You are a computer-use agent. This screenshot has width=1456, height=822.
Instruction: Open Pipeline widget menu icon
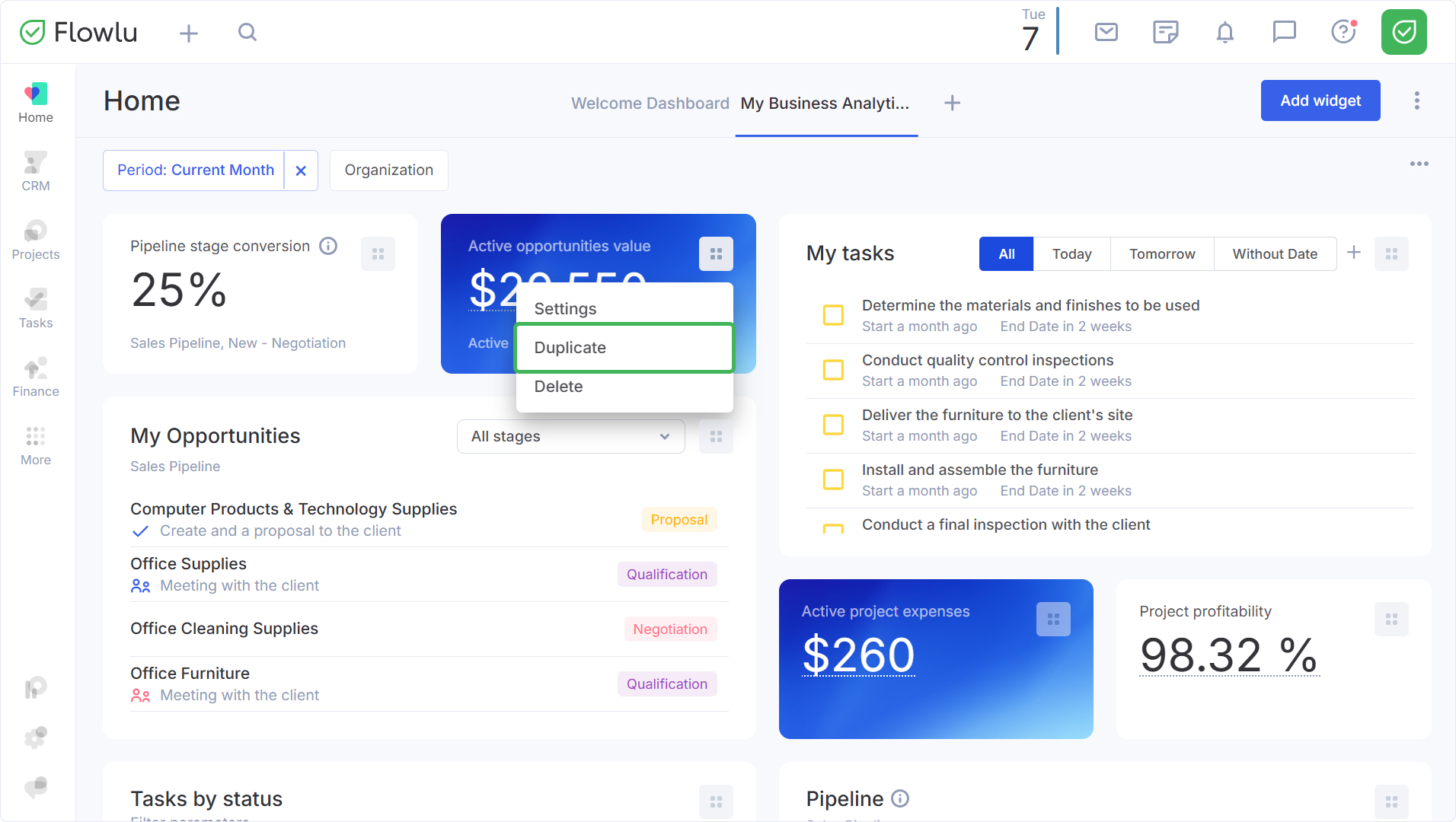(x=1391, y=802)
